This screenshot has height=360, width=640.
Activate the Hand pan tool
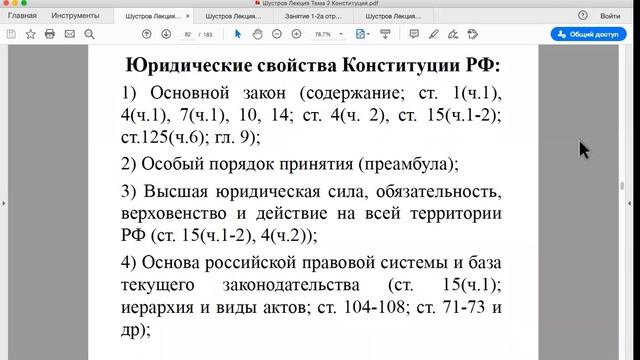(258, 34)
